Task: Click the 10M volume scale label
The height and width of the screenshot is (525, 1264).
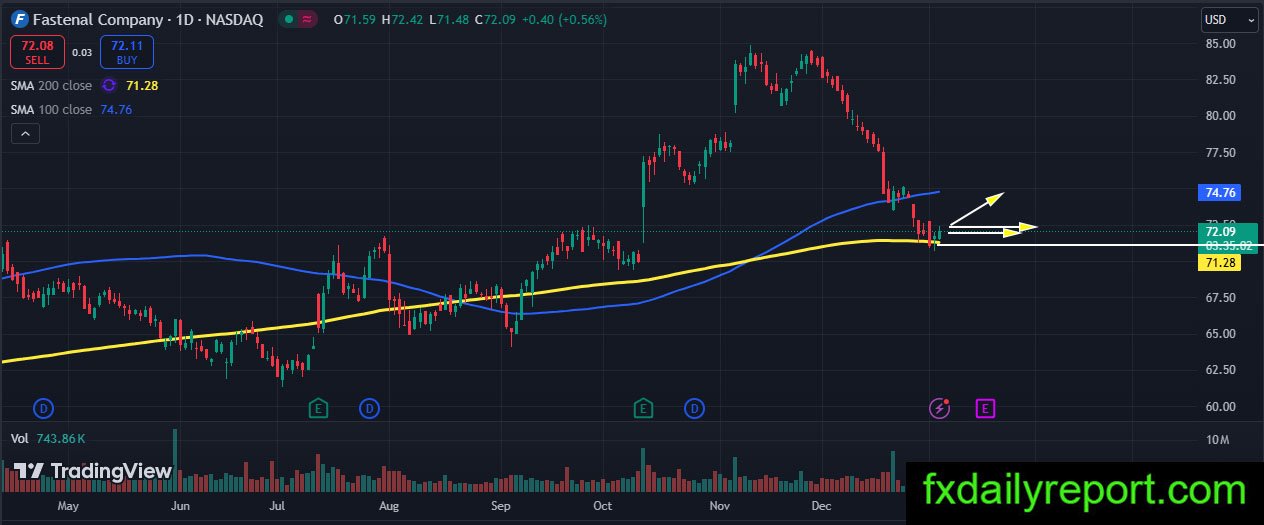Action: coord(1217,440)
